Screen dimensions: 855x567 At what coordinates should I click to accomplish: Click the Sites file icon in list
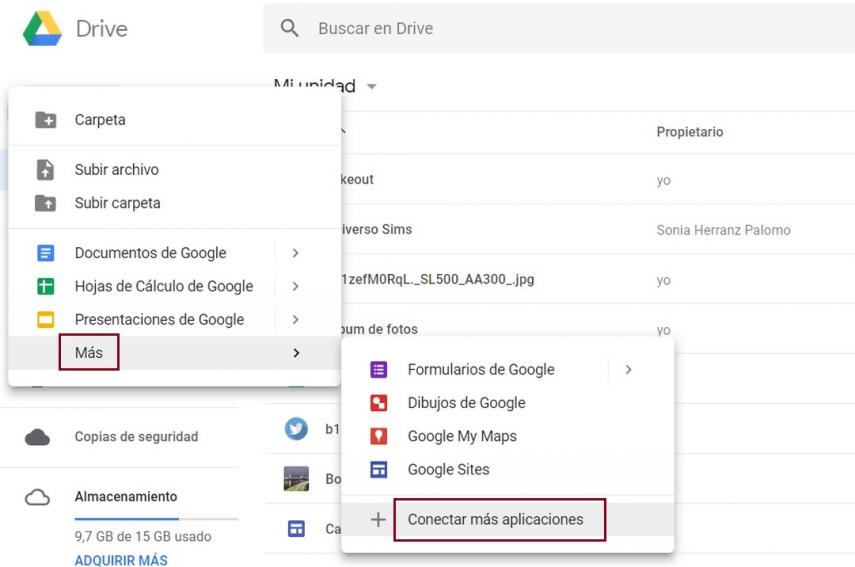[x=296, y=529]
